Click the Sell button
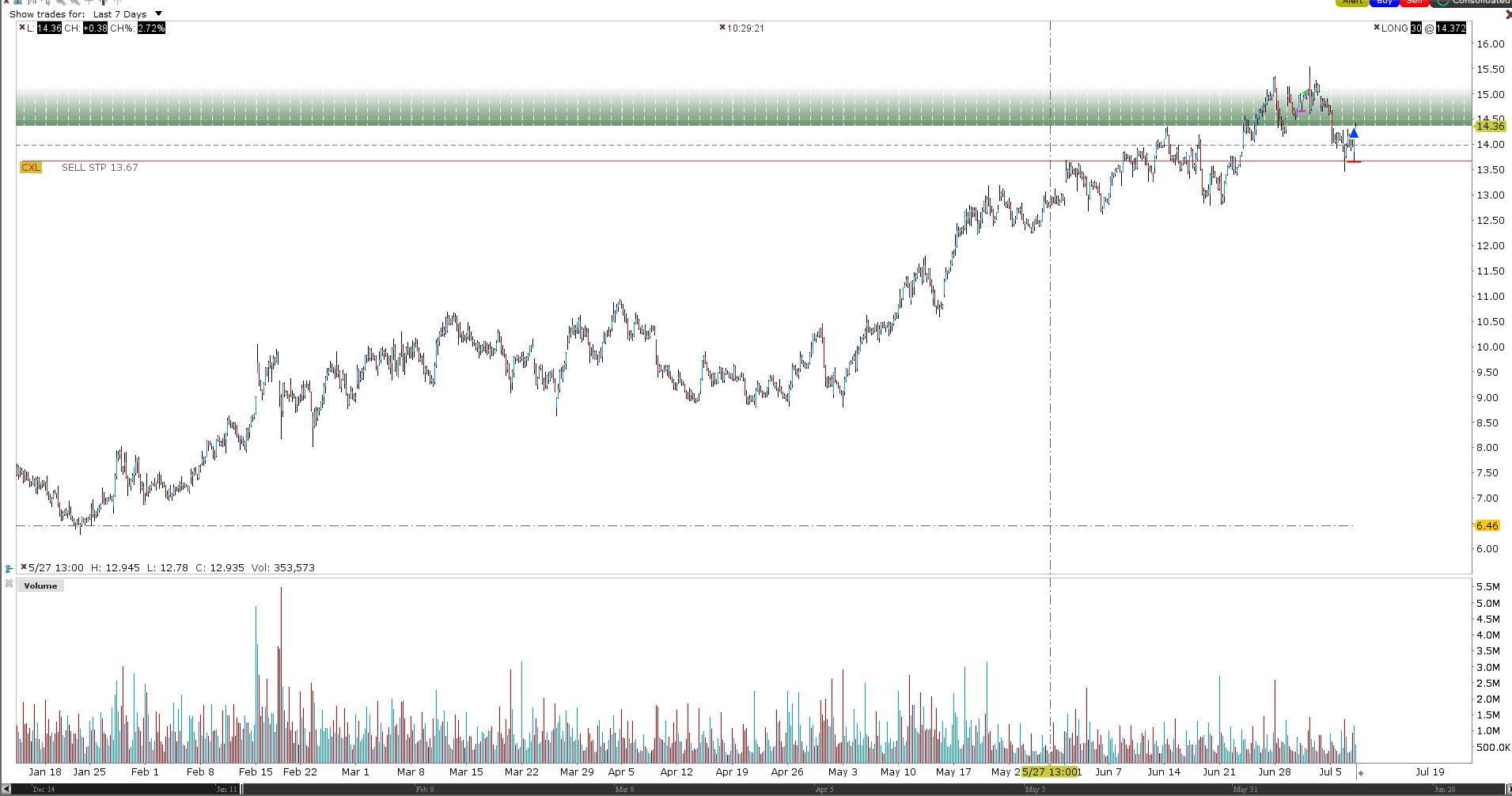Image resolution: width=1512 pixels, height=796 pixels. (1415, 2)
